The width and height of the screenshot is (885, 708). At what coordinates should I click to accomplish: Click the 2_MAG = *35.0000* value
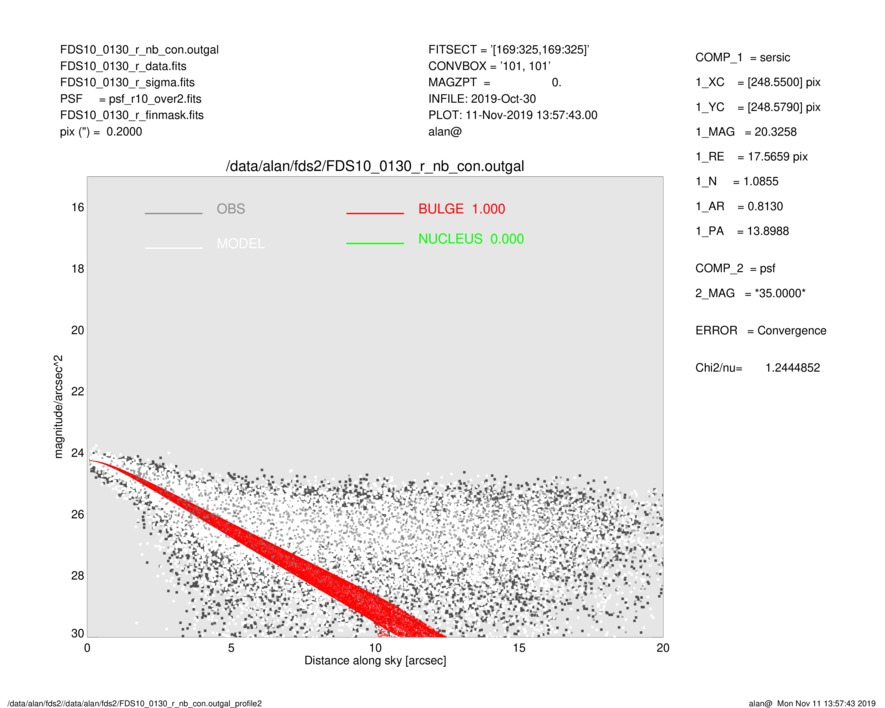(x=750, y=294)
